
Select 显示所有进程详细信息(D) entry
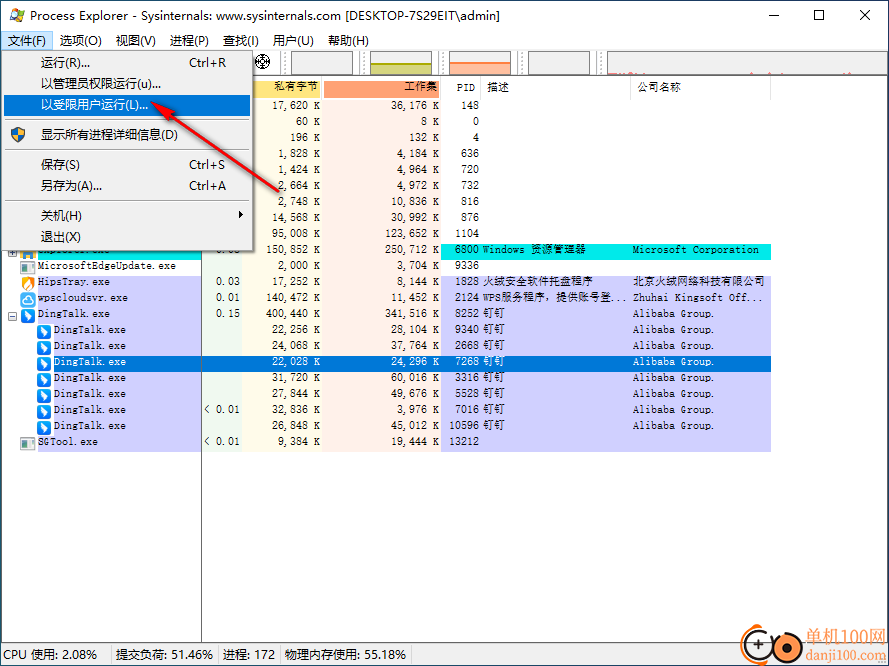pyautogui.click(x=126, y=135)
